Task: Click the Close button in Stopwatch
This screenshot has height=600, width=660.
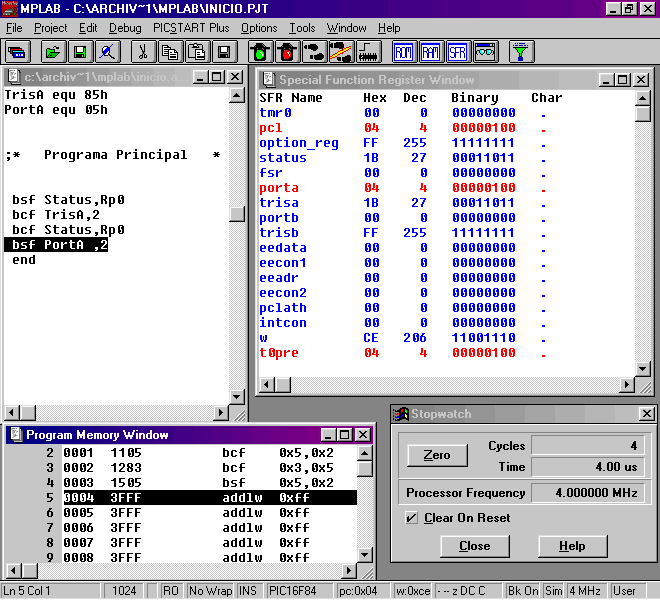Action: (474, 546)
